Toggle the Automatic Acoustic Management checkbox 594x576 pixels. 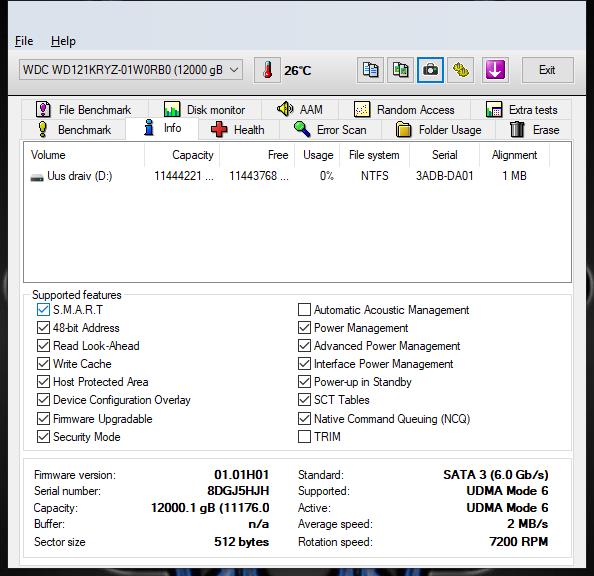coord(304,310)
